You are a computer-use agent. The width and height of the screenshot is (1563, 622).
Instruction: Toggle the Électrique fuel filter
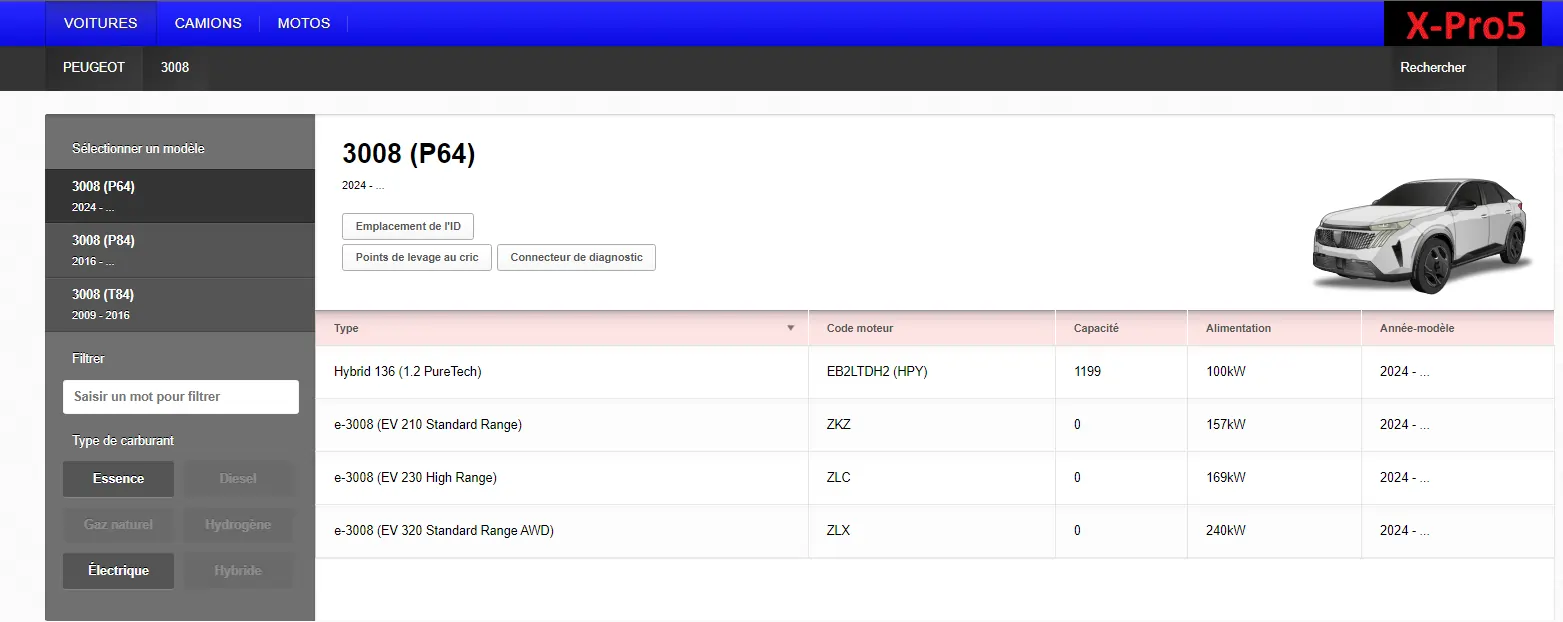[118, 571]
